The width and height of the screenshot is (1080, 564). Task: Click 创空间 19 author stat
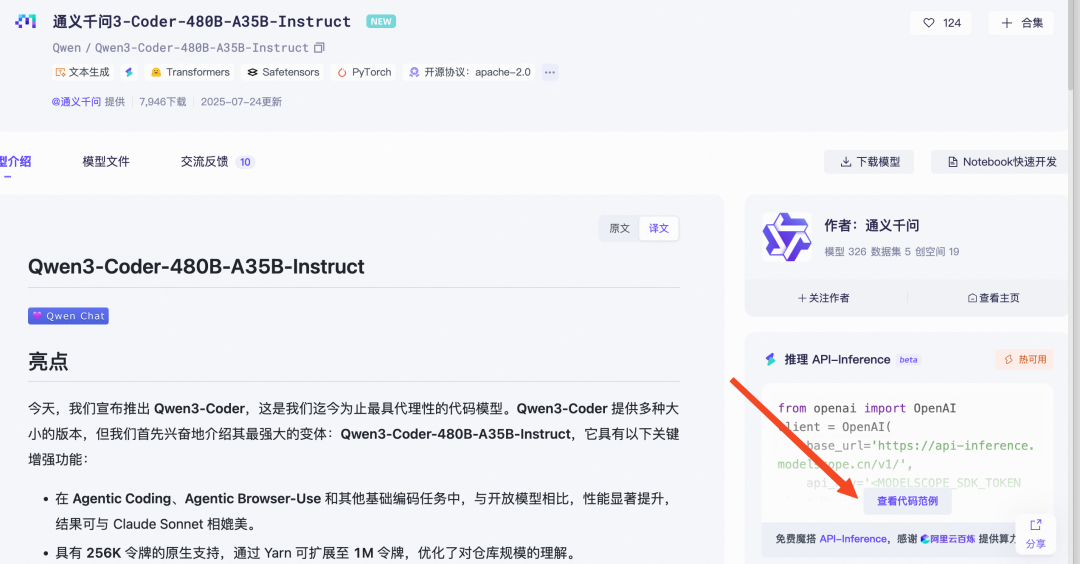(x=937, y=251)
